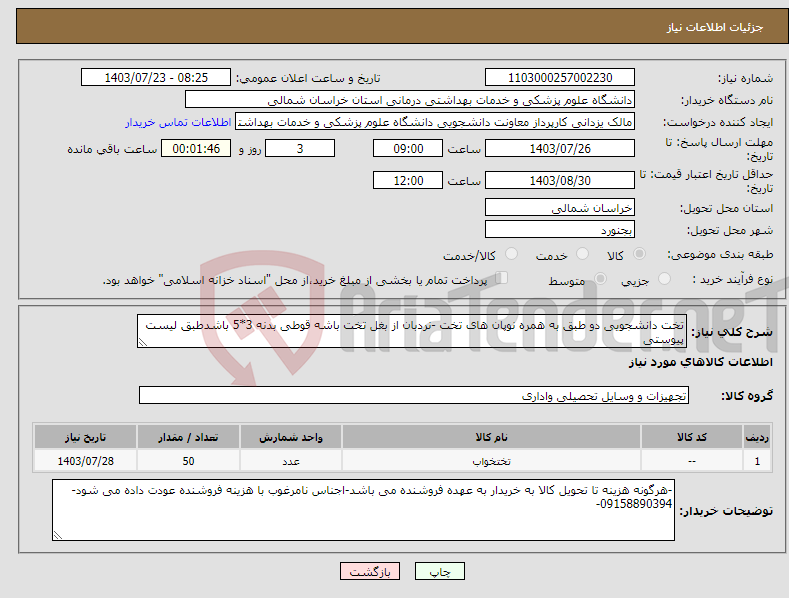The width and height of the screenshot is (789, 598).
Task: Click the شماره نیاز field 1103000257002230
Action: pos(560,78)
